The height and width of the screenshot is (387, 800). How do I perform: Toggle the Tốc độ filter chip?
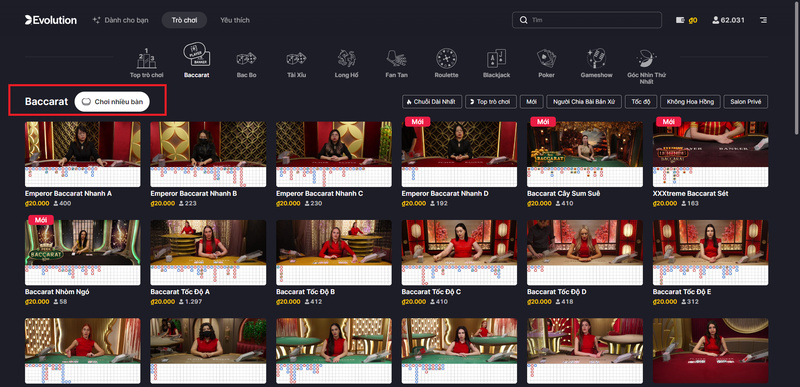(x=640, y=101)
